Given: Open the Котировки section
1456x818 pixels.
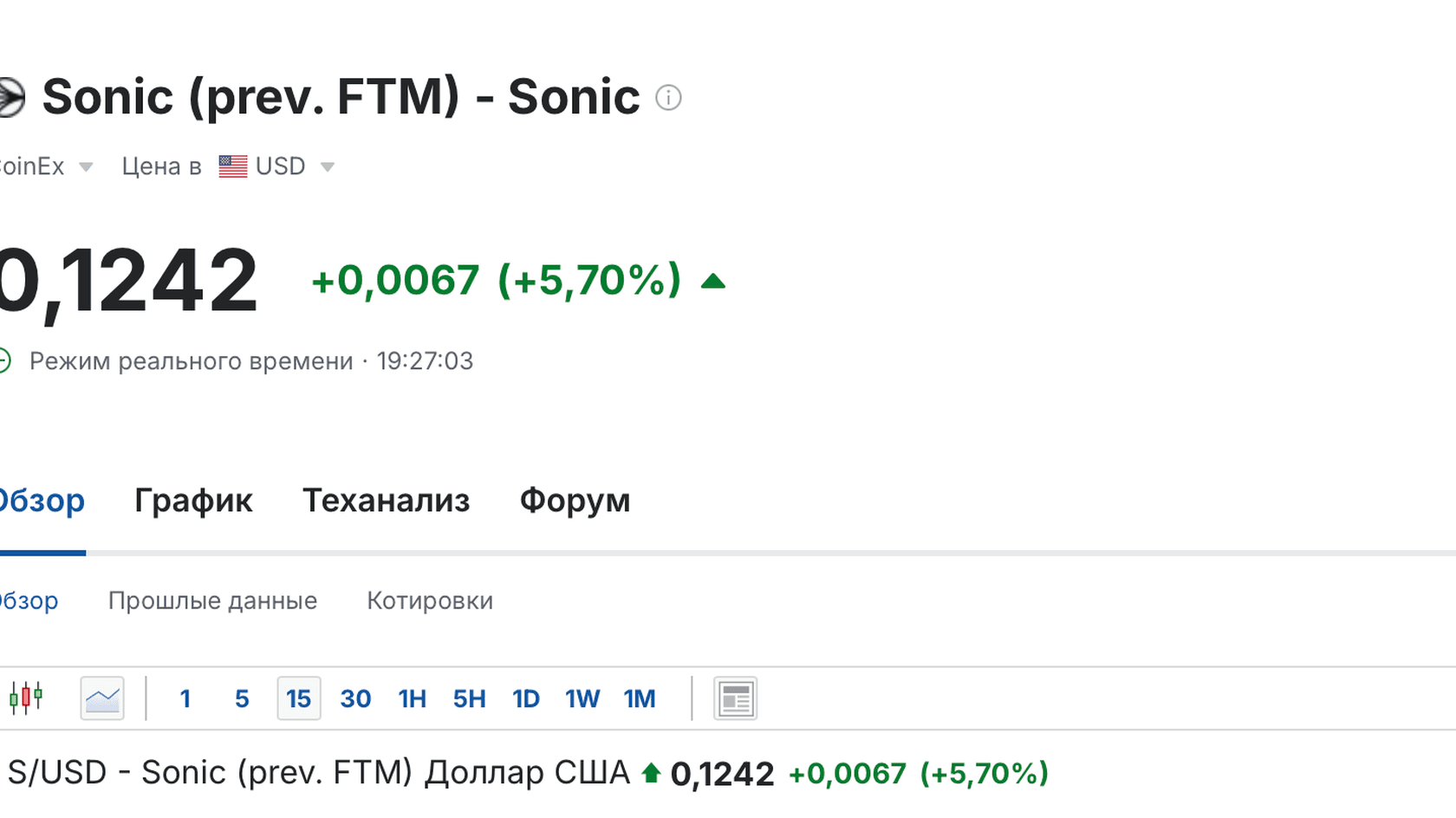Looking at the screenshot, I should click(x=430, y=600).
